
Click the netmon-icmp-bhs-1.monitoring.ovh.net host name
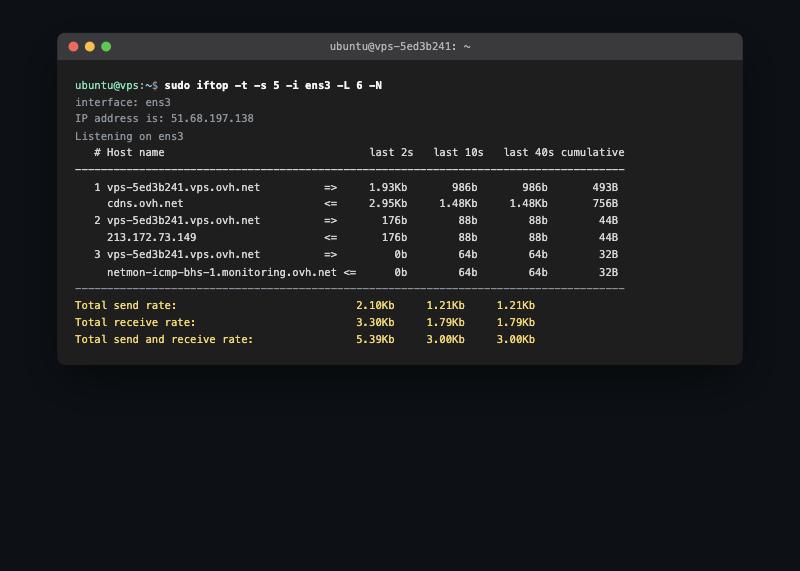pyautogui.click(x=222, y=272)
